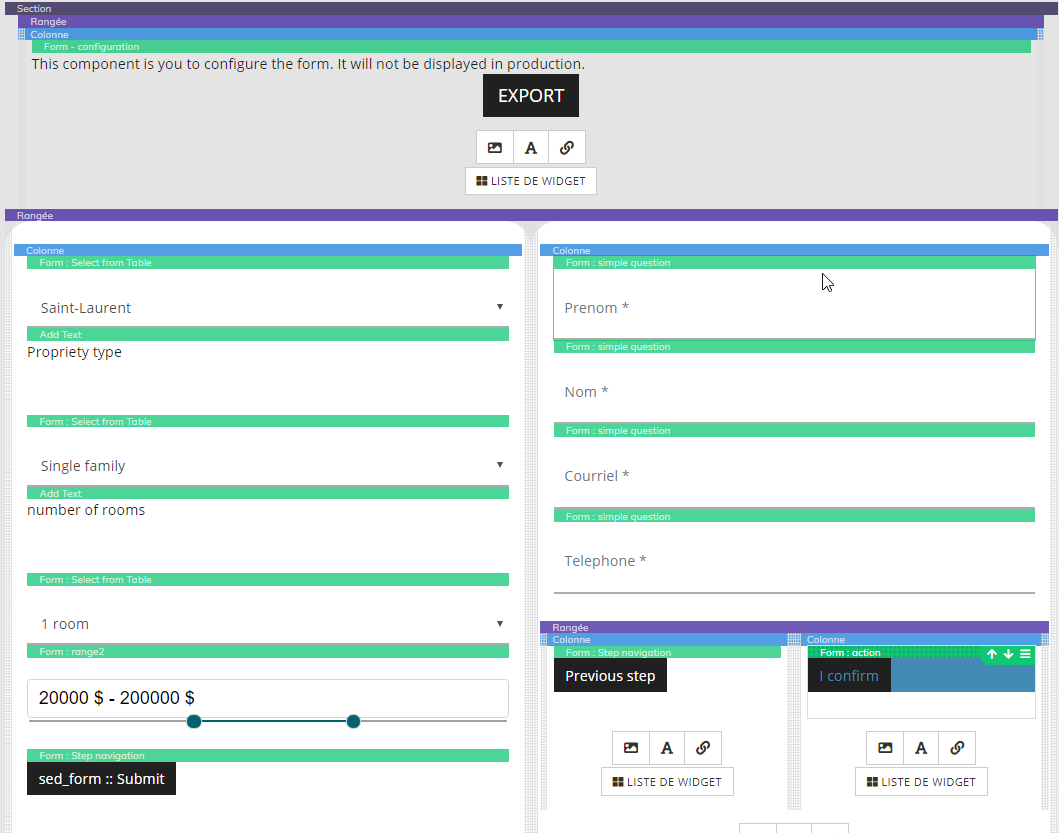Click the Courriel input field
The height and width of the screenshot is (833, 1059).
[x=794, y=476]
